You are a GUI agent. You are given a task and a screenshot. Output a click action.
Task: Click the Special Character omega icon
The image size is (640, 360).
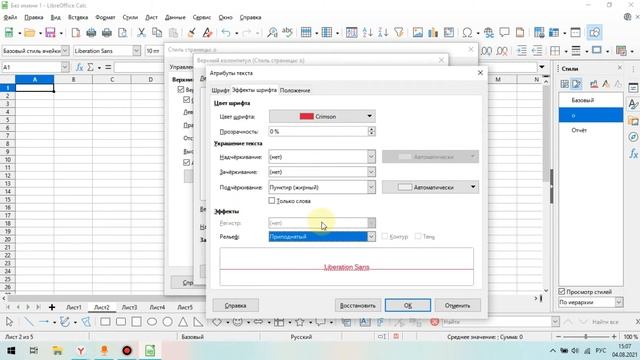[467, 33]
